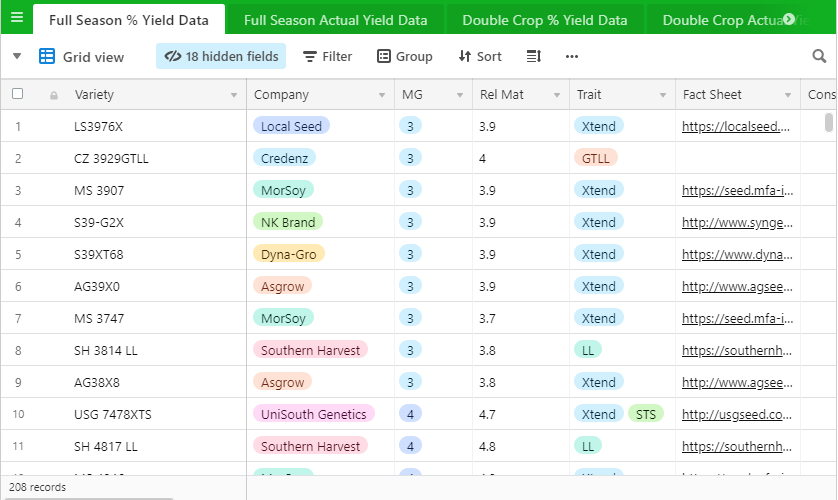Image resolution: width=838 pixels, height=500 pixels.
Task: Open Rel Mat column dropdown arrow
Action: coord(557,95)
